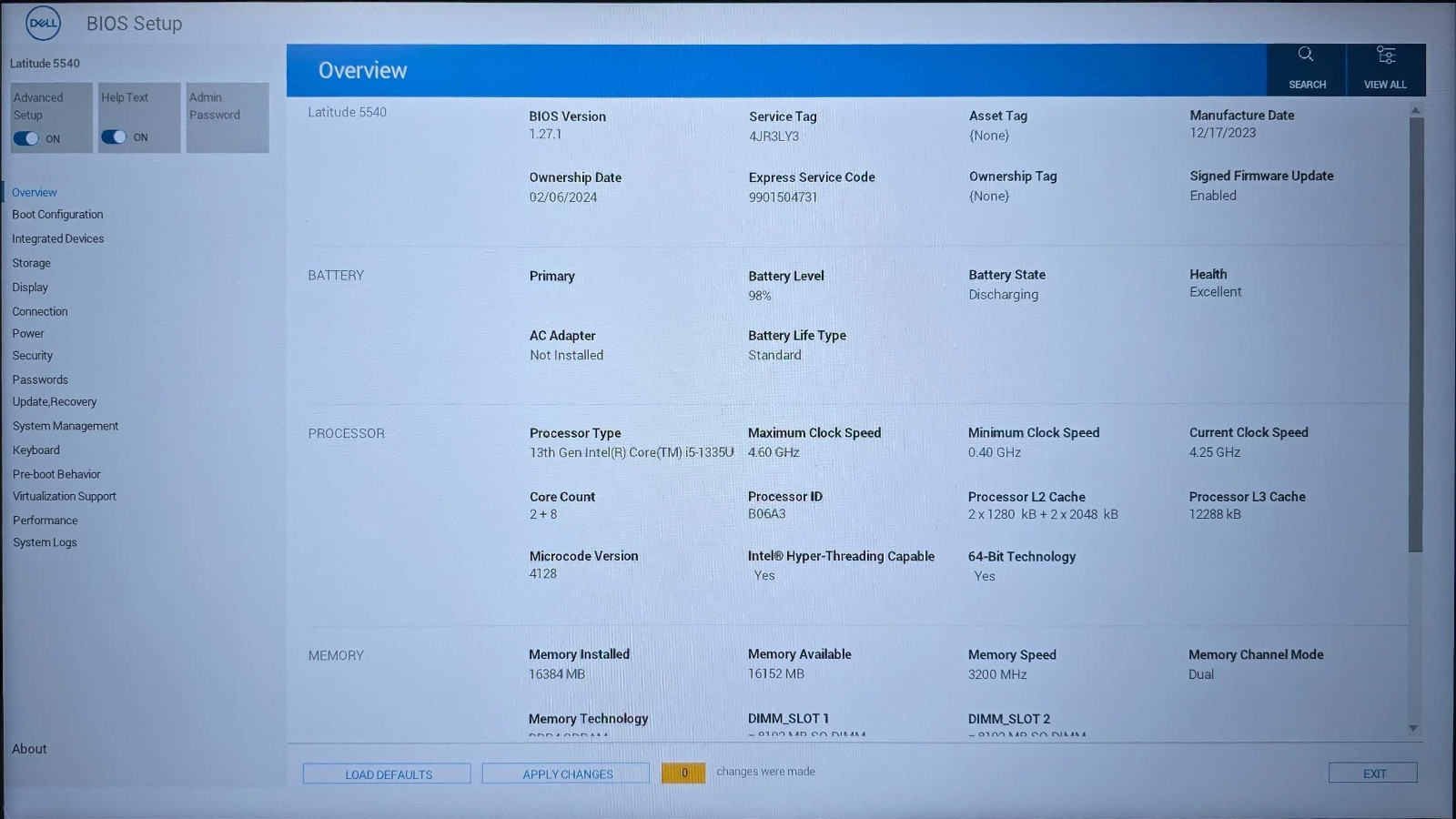
Task: Click the Exit button
Action: point(1373,773)
